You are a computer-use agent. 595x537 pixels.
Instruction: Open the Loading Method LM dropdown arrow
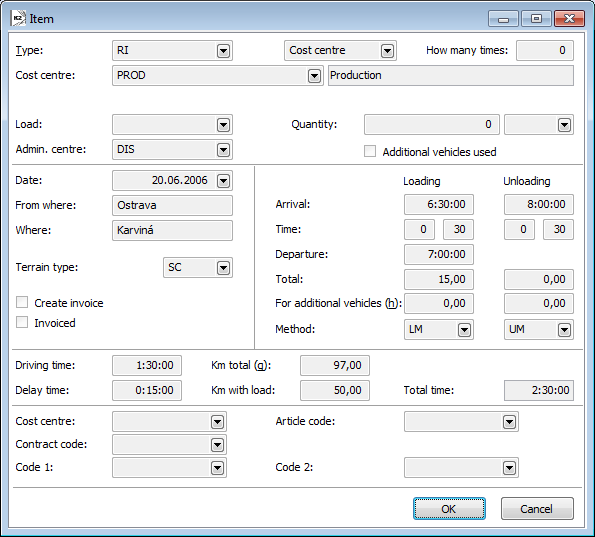tap(464, 330)
